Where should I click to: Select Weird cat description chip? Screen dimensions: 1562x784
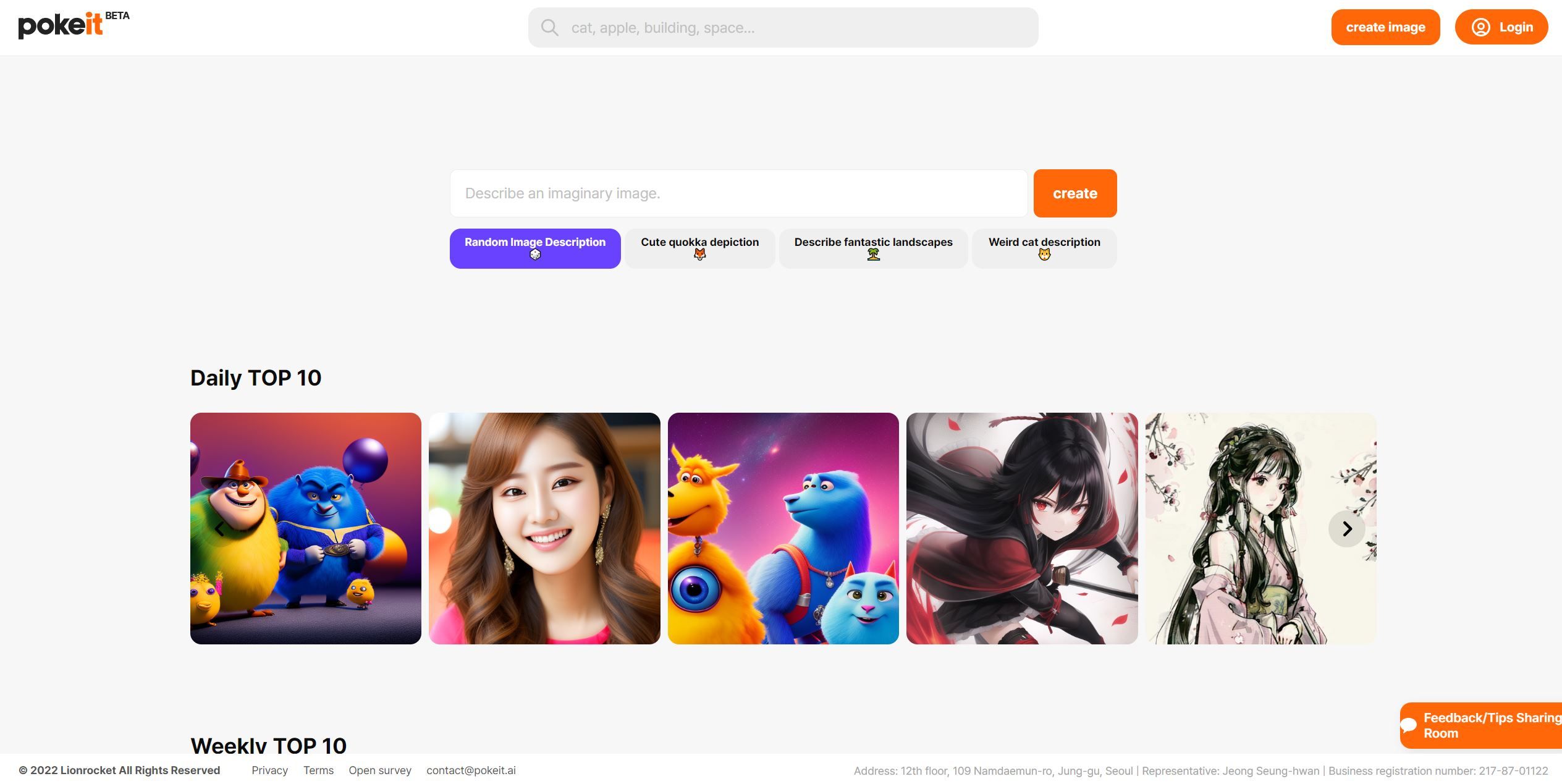click(1044, 248)
